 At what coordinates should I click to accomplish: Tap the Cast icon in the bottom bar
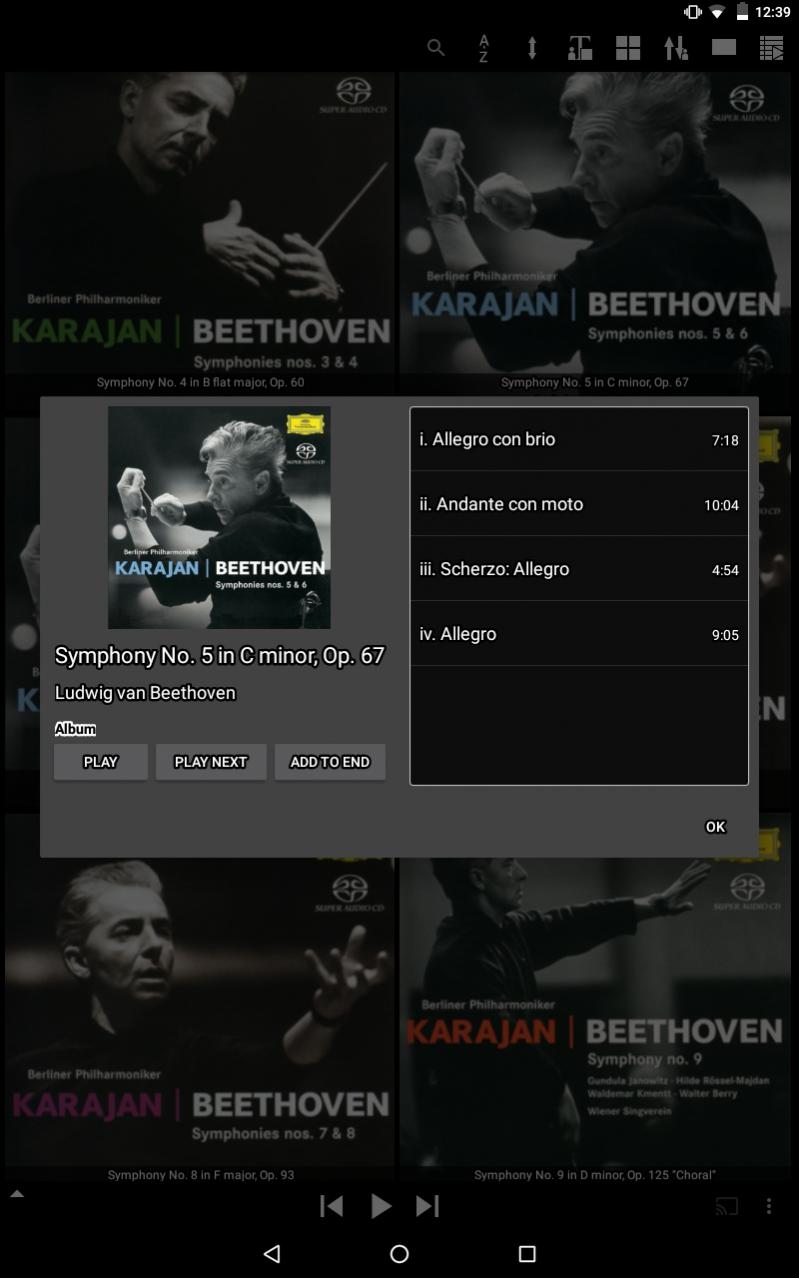[x=727, y=1206]
